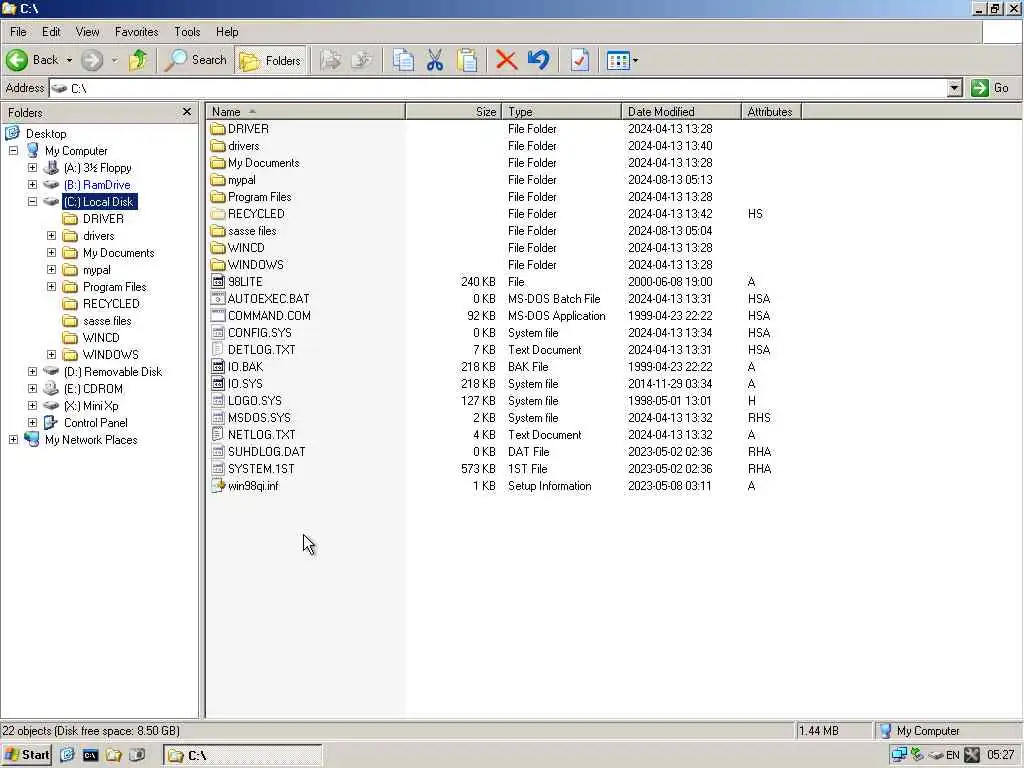Select Control Panel in the tree
Image resolution: width=1024 pixels, height=768 pixels.
click(x=95, y=423)
